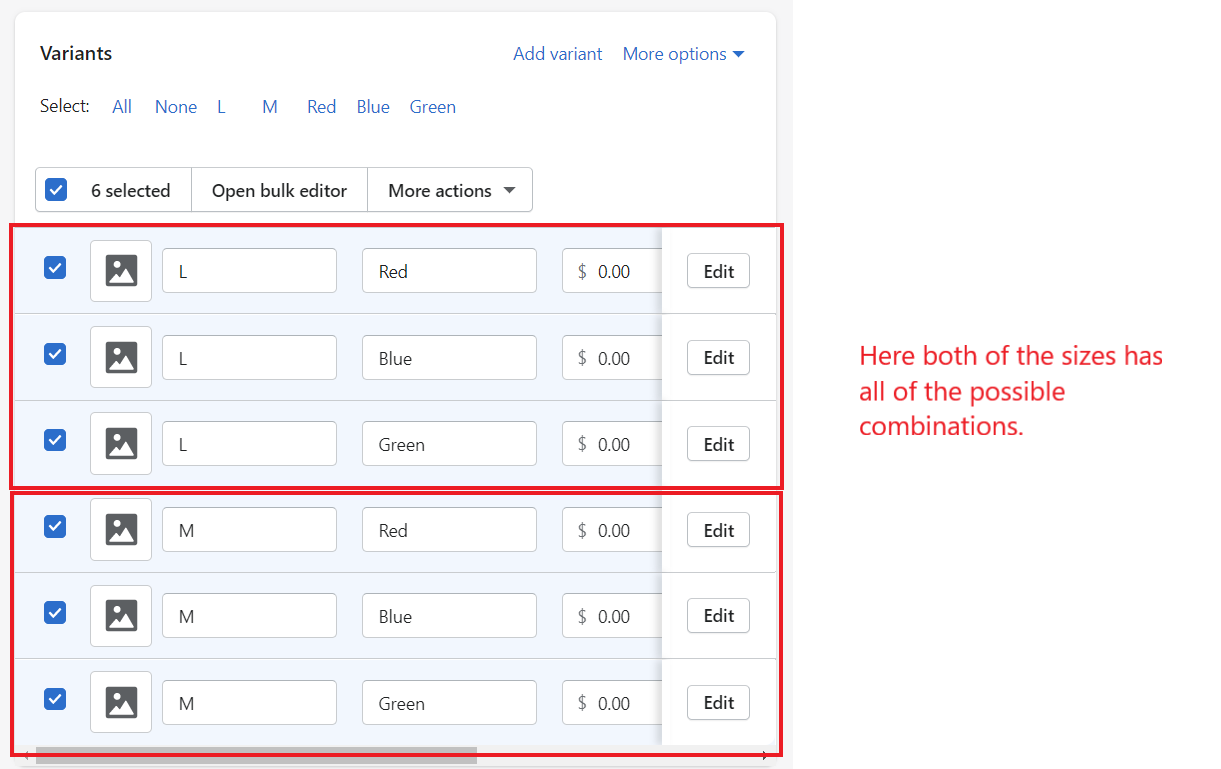Image resolution: width=1221 pixels, height=769 pixels.
Task: Click the horizontal scrollbar under variants
Action: [256, 755]
